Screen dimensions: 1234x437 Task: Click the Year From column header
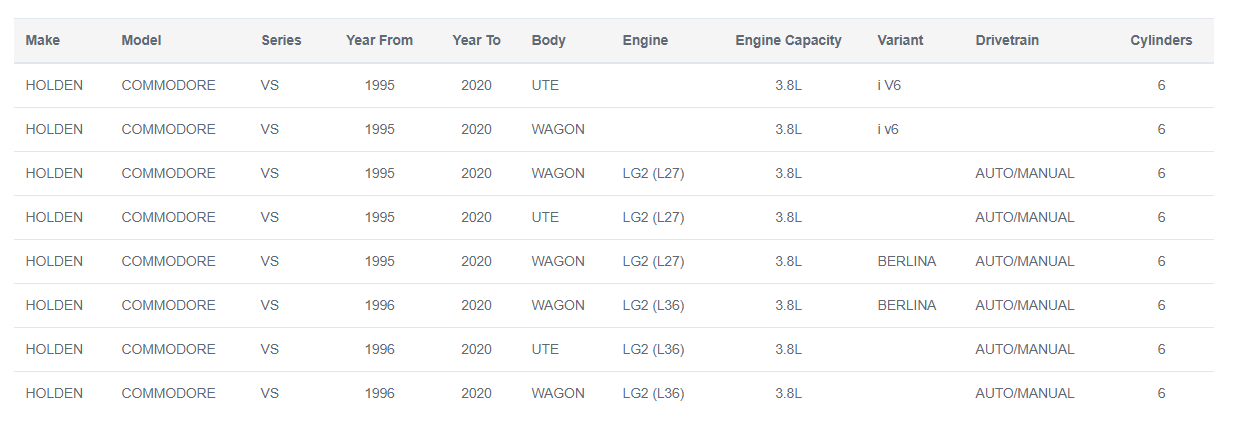(380, 41)
